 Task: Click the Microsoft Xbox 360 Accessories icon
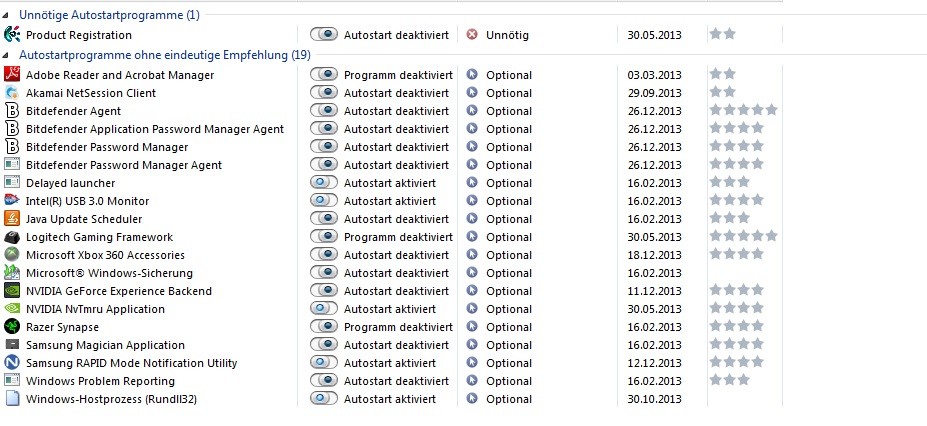12,255
